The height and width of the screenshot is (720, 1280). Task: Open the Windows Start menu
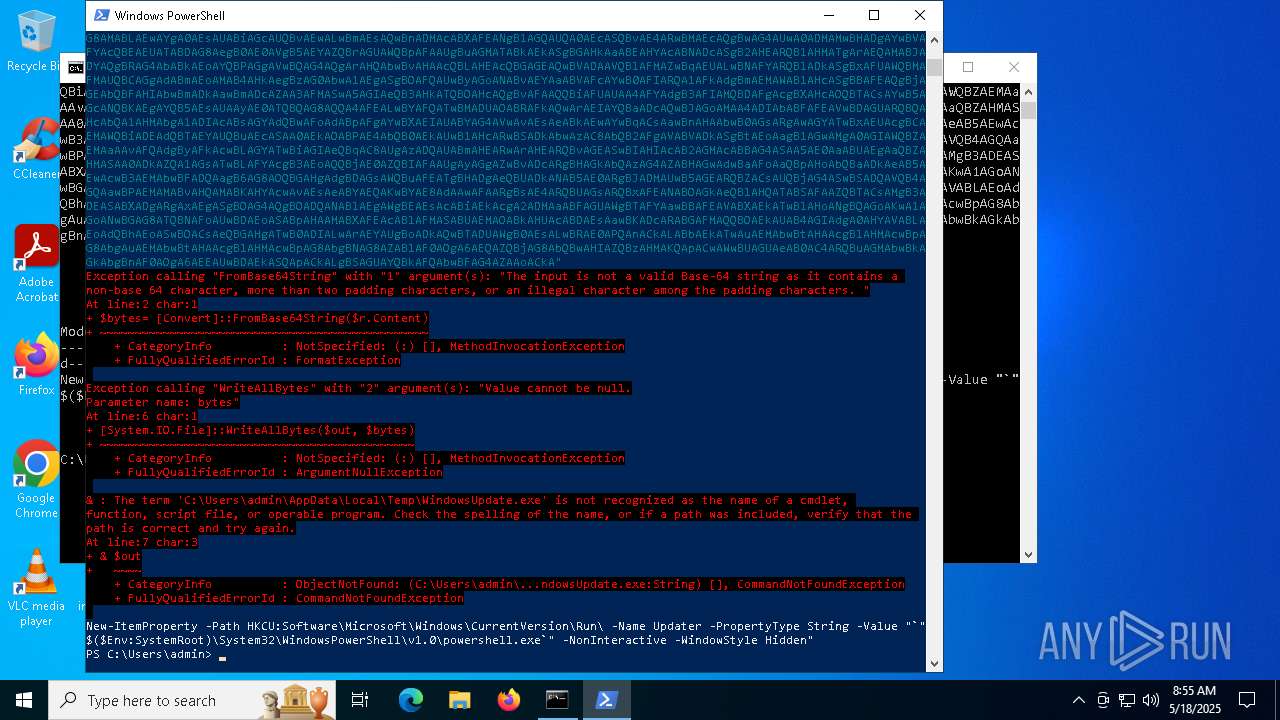point(24,700)
